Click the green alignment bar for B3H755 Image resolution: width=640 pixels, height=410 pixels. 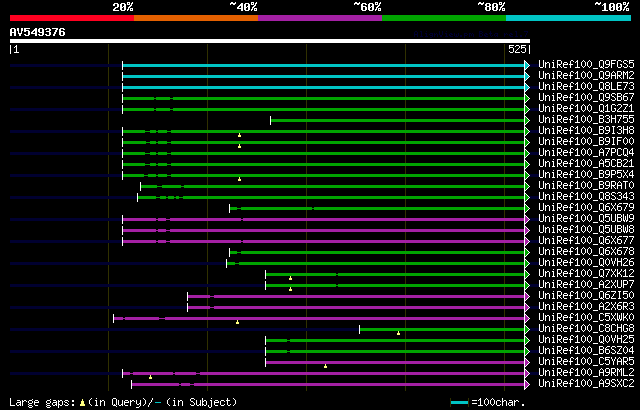(x=398, y=120)
